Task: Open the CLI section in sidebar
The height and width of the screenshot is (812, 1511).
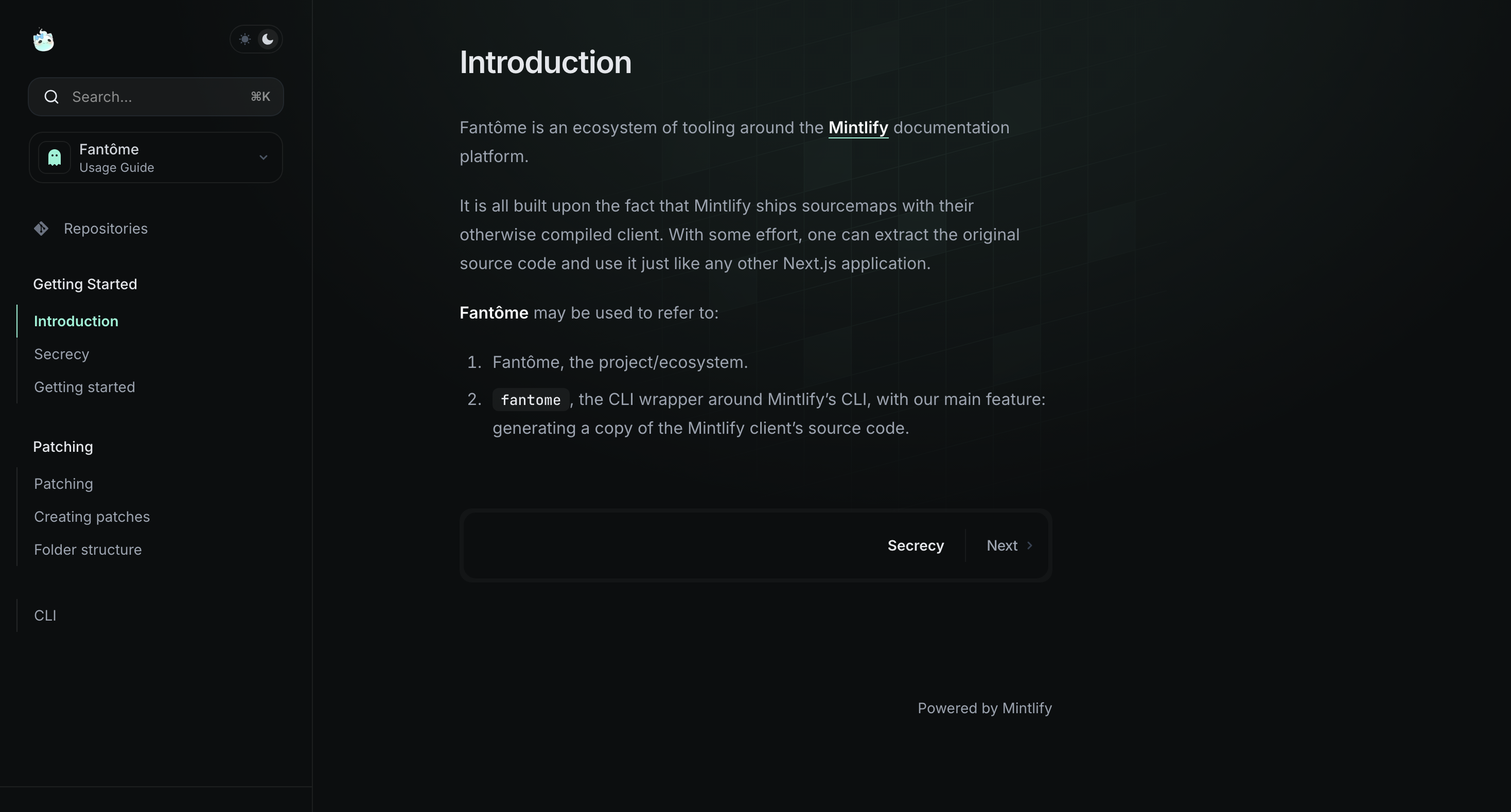Action: [x=45, y=615]
